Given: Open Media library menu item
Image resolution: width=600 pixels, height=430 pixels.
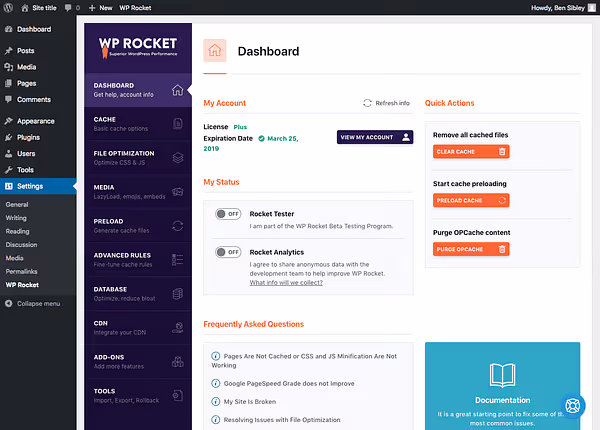Looking at the screenshot, I should (x=38, y=67).
